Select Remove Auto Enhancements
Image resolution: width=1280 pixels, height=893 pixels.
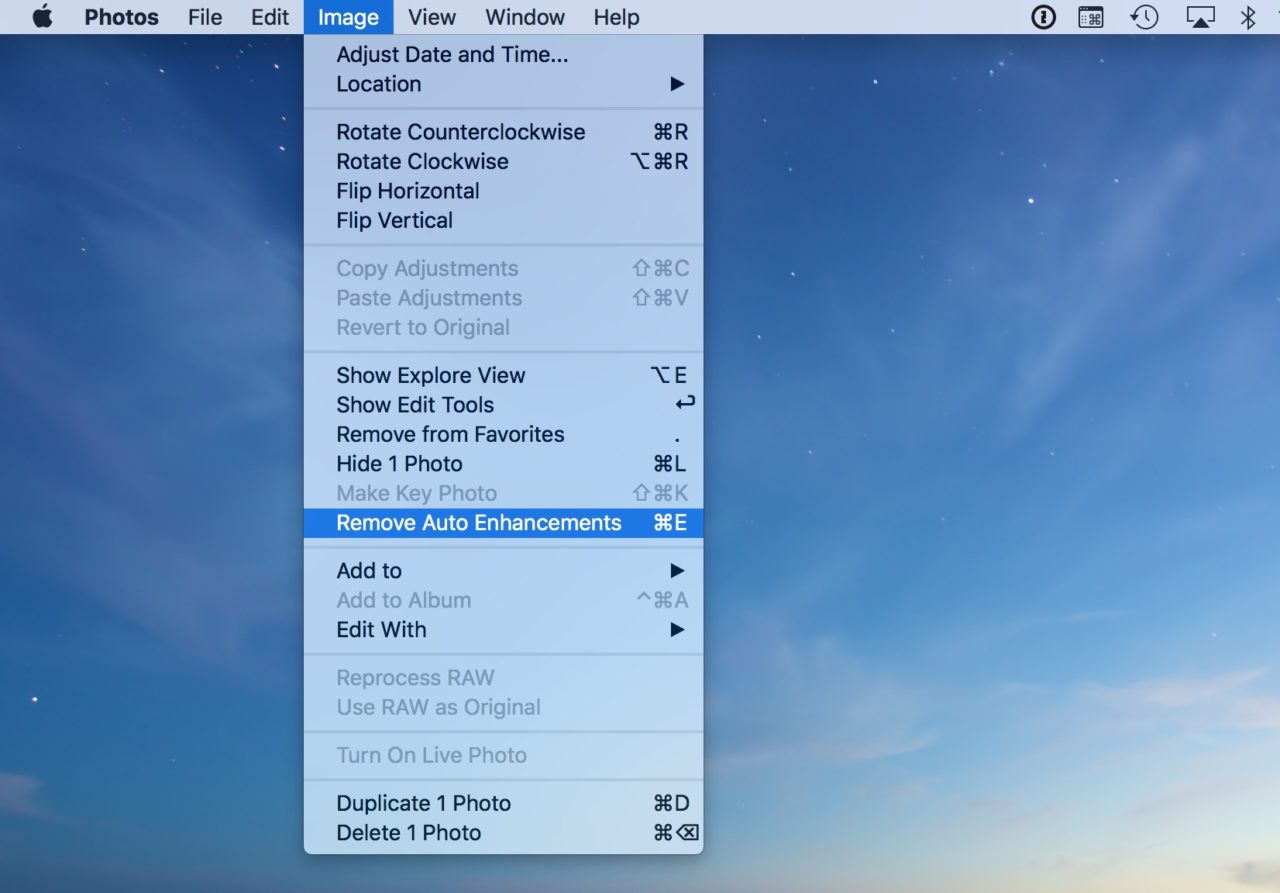click(503, 523)
